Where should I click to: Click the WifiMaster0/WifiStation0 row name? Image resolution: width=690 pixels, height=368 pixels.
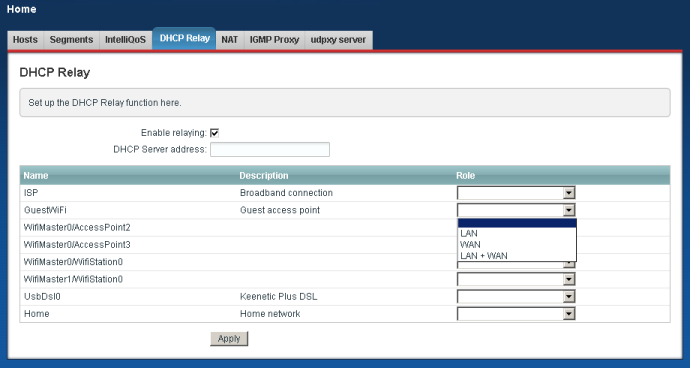pos(73,262)
